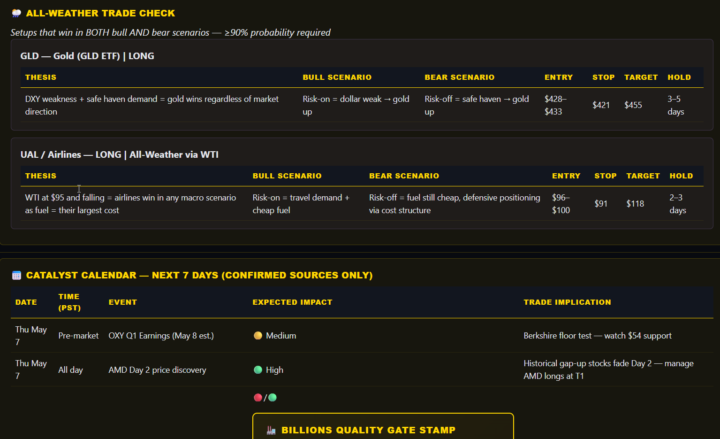Image resolution: width=720 pixels, height=439 pixels.
Task: Click 'Risk-off = safe haven → gold up' cell
Action: pos(477,105)
